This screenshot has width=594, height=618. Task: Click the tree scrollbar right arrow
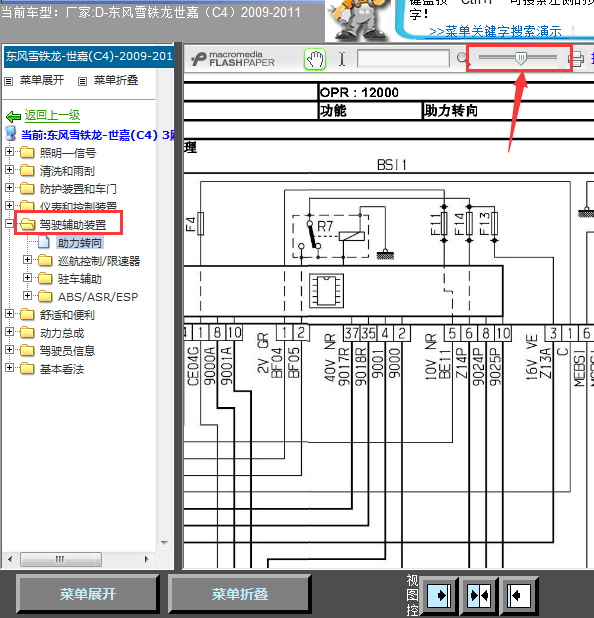click(147, 559)
